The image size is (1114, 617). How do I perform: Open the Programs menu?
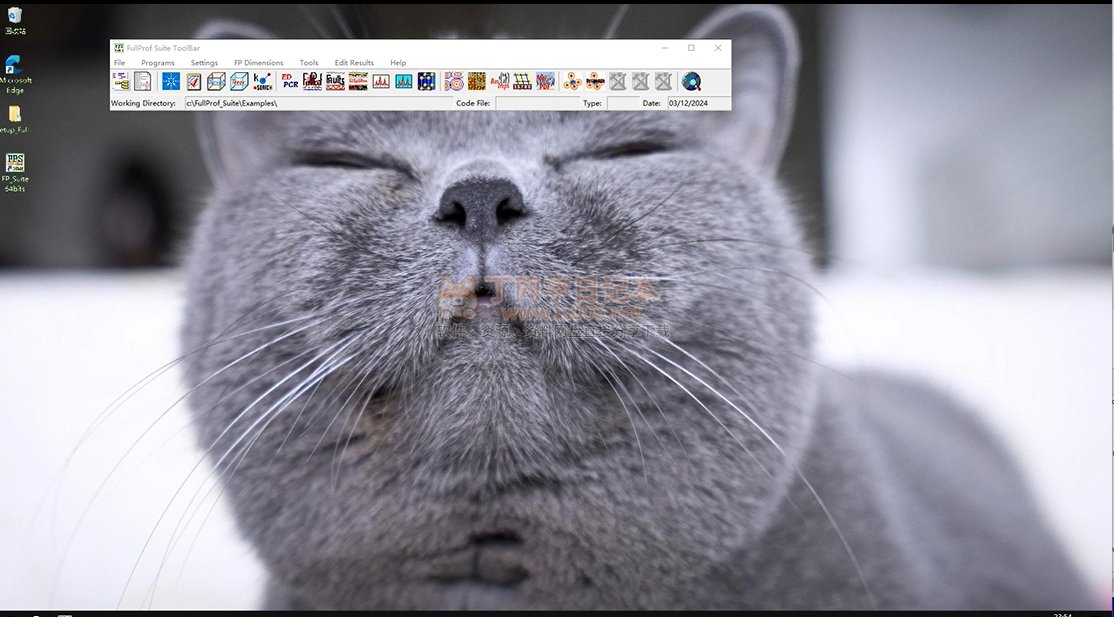(158, 63)
